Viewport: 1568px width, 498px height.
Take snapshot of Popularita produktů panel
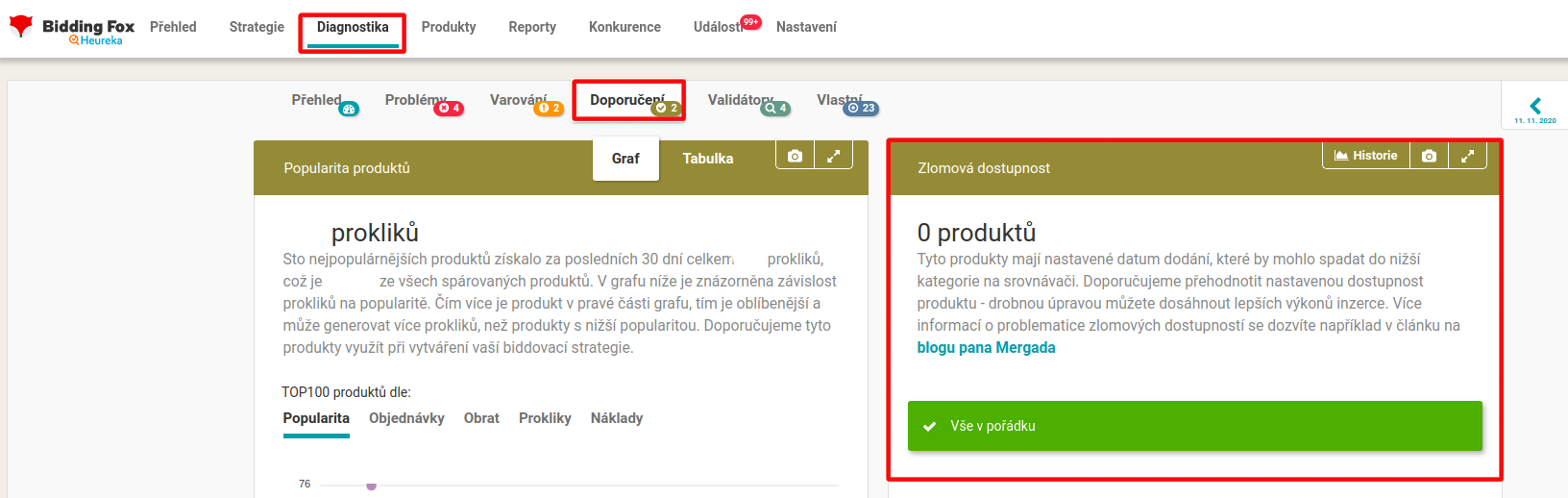[x=795, y=156]
